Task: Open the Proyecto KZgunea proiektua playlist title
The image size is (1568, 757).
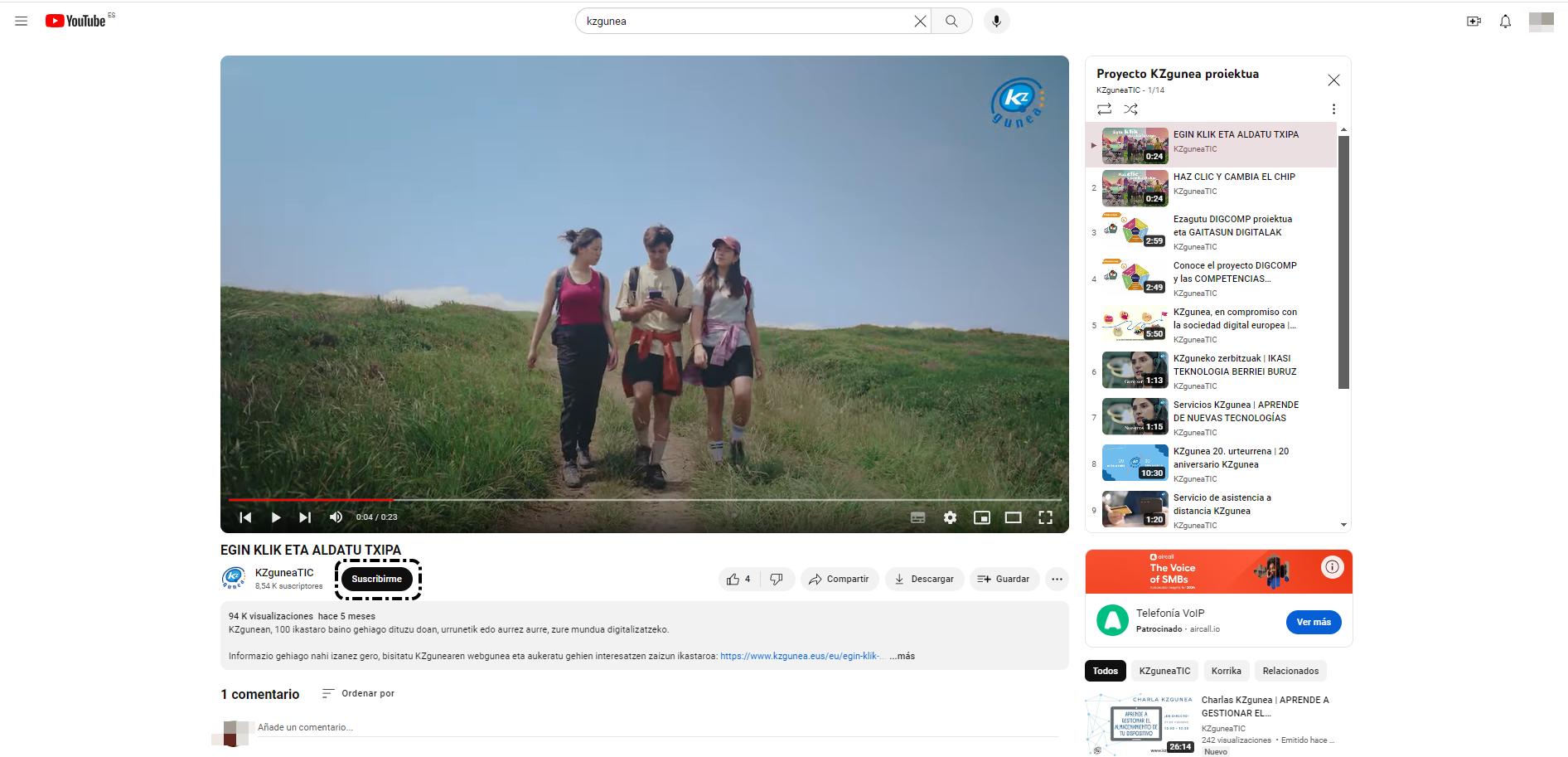Action: coord(1178,74)
